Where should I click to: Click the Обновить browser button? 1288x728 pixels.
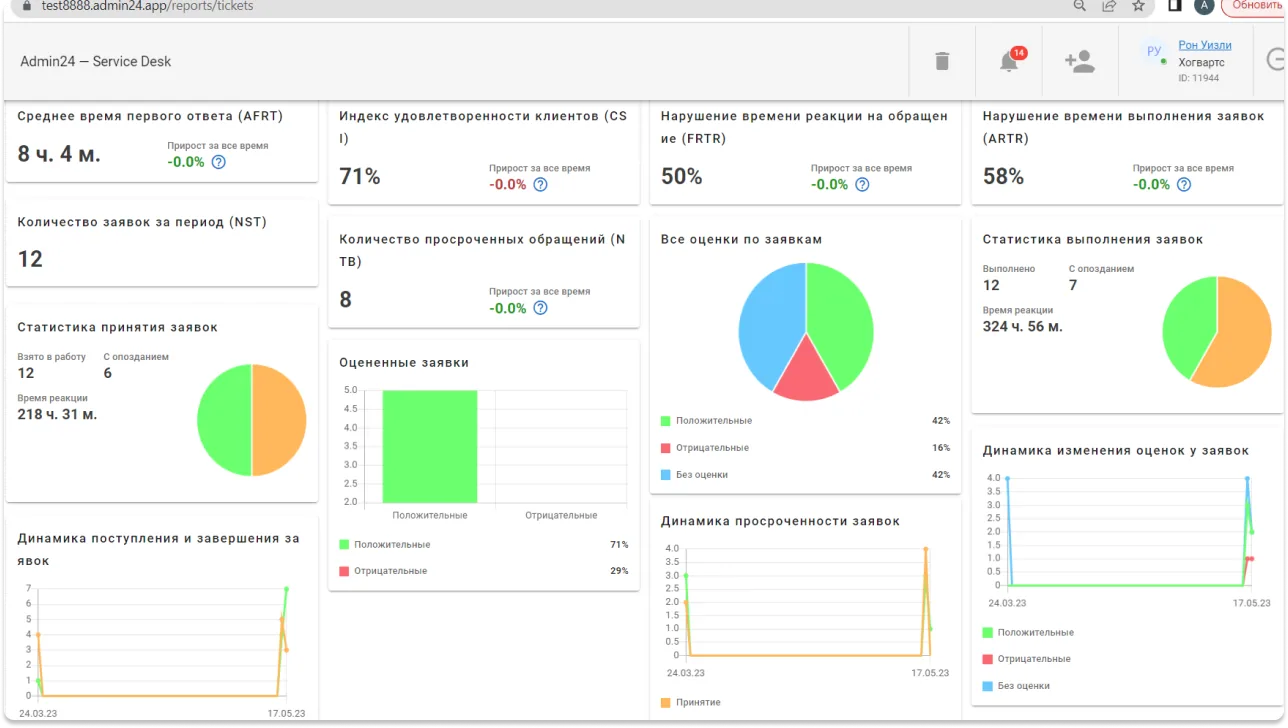(1255, 6)
